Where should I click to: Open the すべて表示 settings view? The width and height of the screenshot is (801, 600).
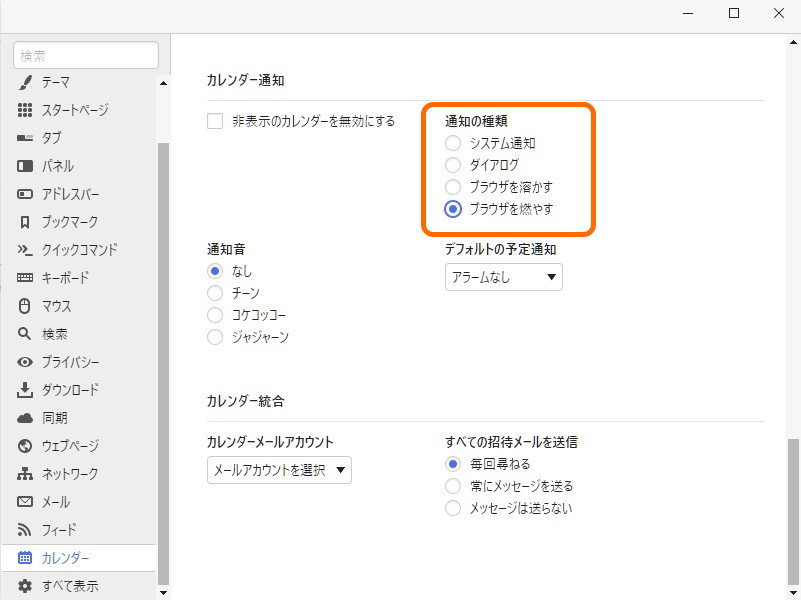(x=25, y=586)
